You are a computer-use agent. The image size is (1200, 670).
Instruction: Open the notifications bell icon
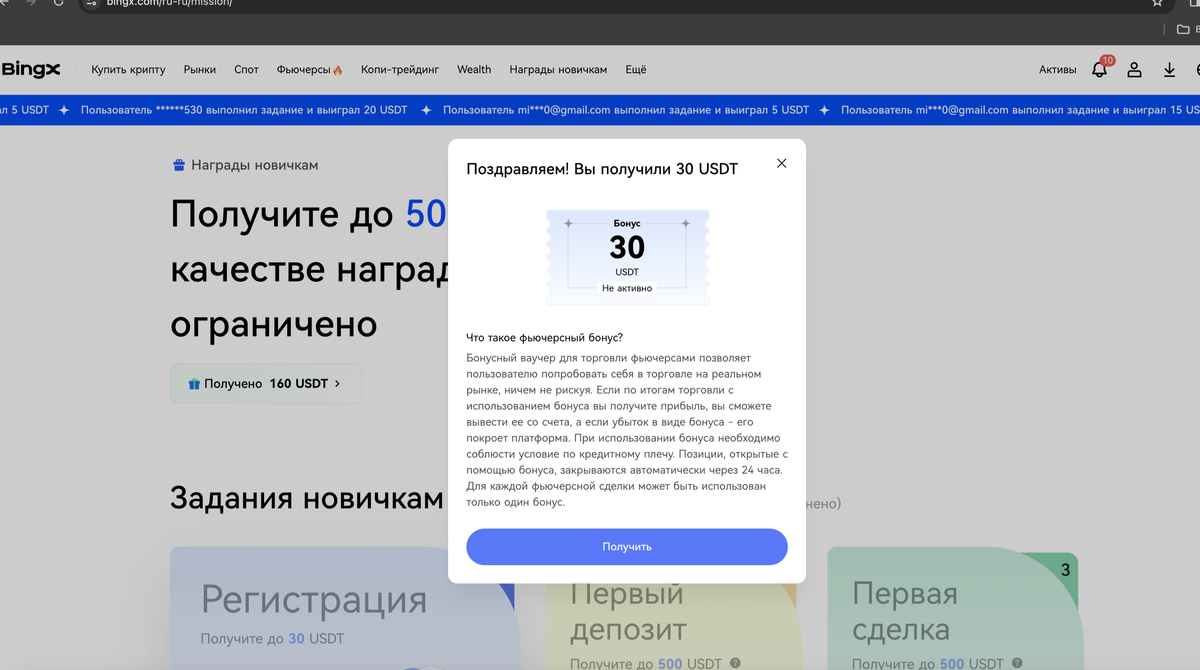point(1100,70)
